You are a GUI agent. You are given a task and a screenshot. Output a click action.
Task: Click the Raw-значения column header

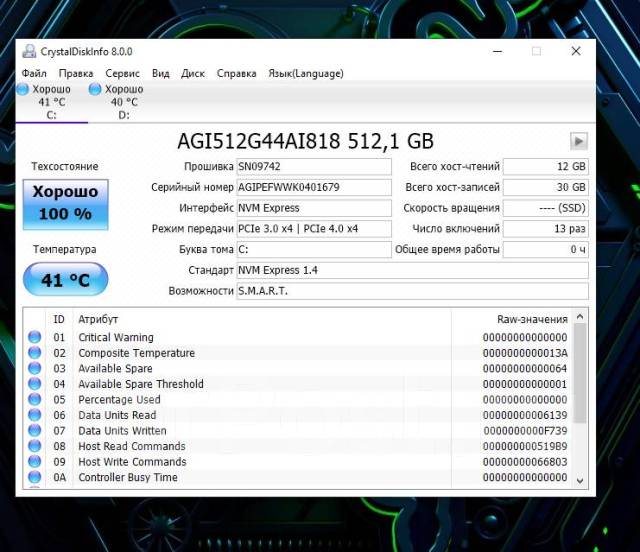[x=512, y=319]
